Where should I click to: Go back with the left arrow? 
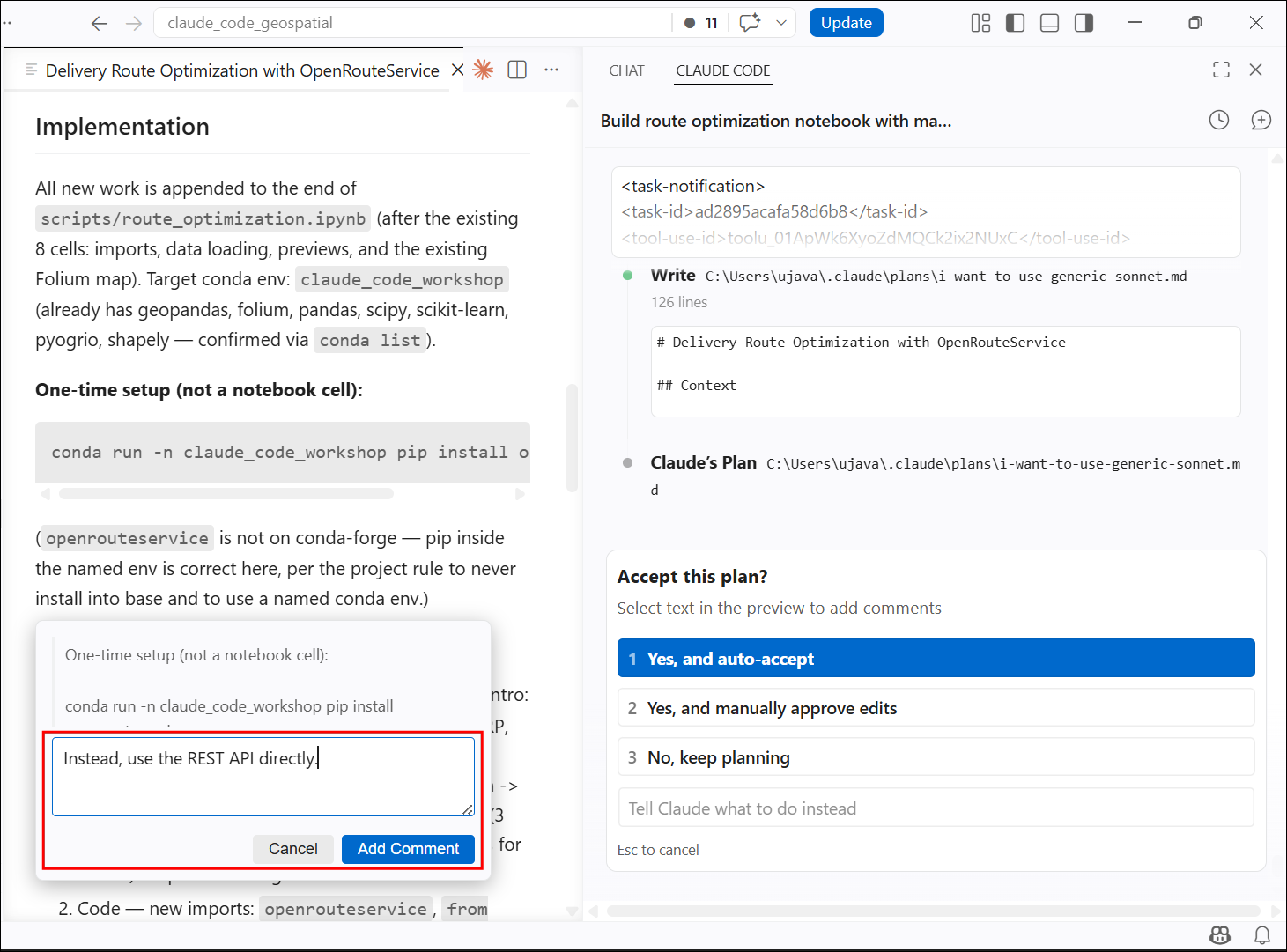tap(100, 23)
